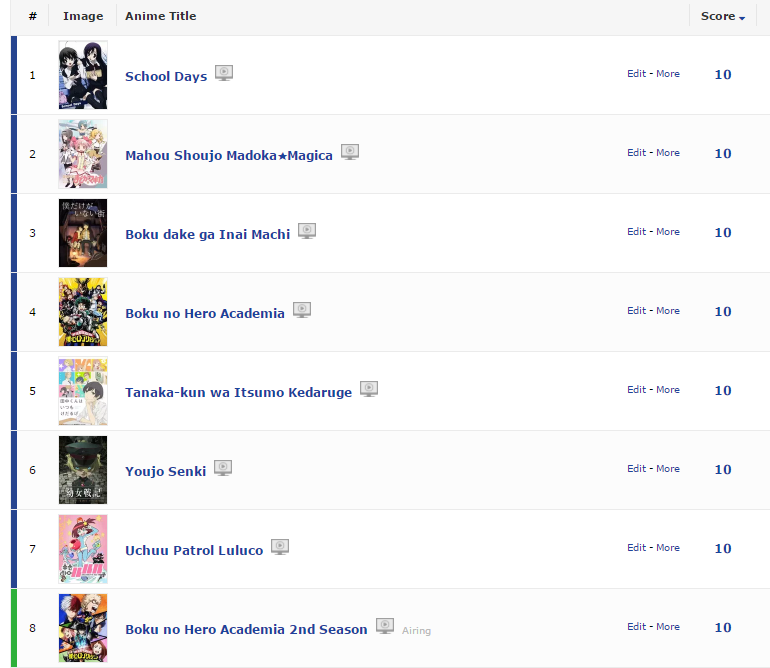Click the video icon beside School Days

tap(224, 73)
